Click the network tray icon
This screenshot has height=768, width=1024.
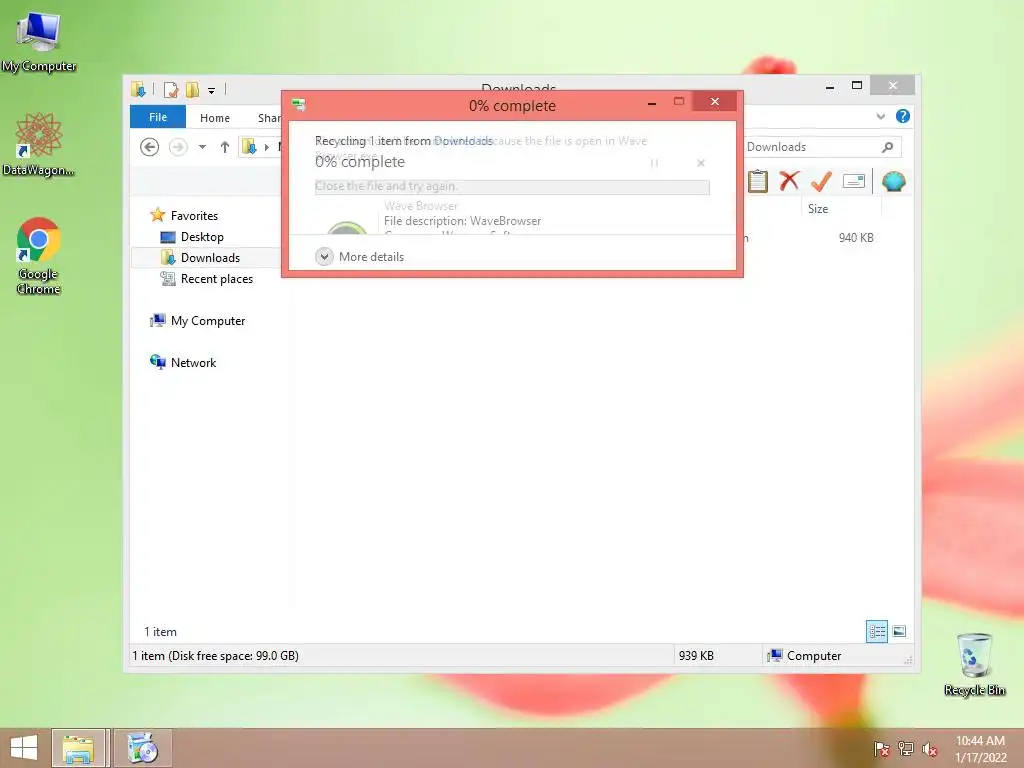(x=905, y=749)
